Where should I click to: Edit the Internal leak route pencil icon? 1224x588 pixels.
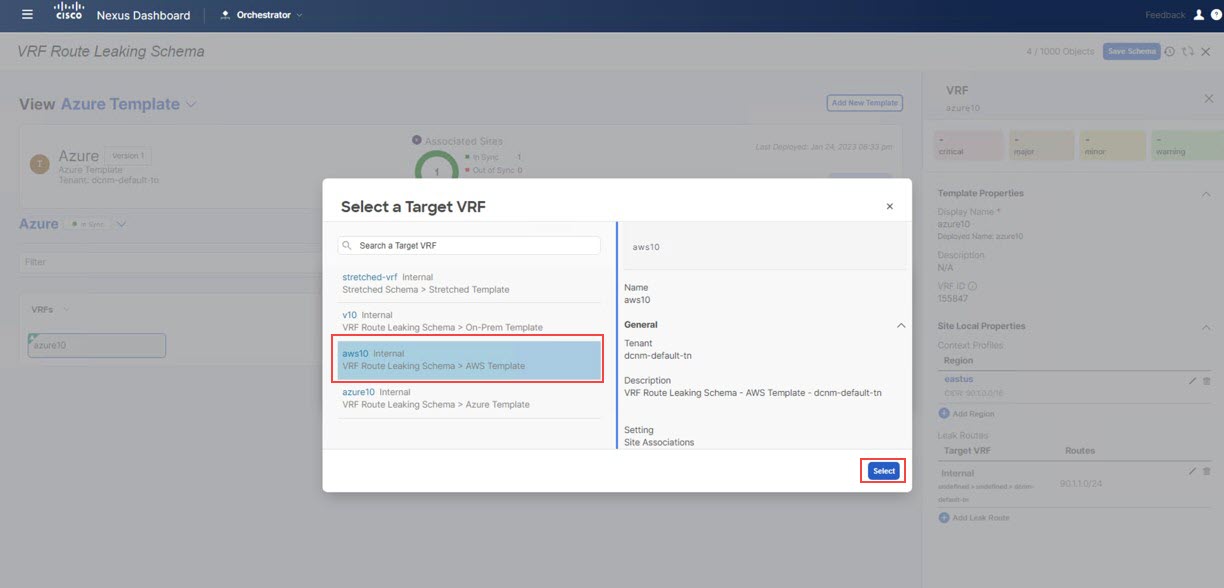1192,471
